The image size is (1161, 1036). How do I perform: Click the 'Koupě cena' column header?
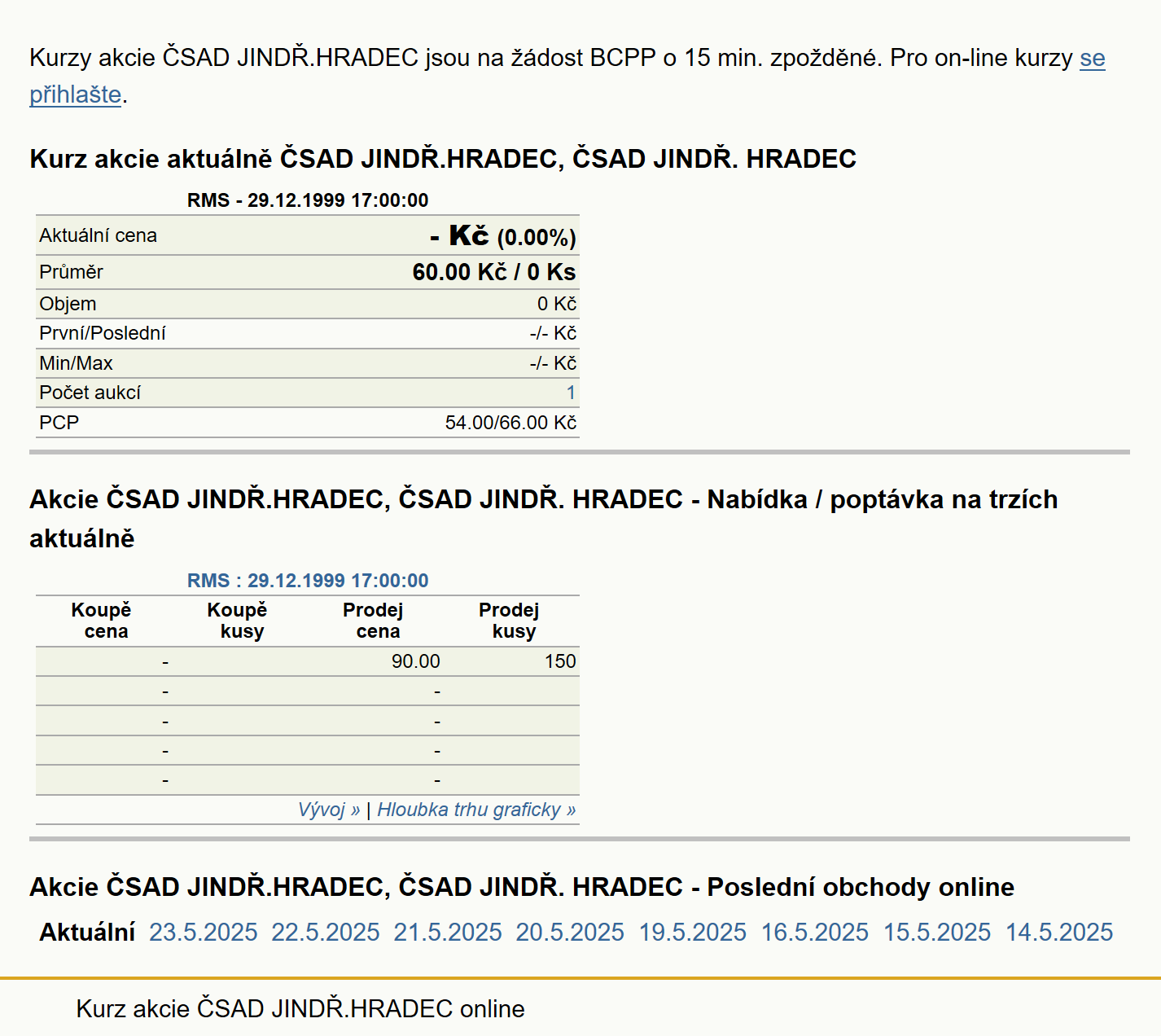tap(102, 621)
